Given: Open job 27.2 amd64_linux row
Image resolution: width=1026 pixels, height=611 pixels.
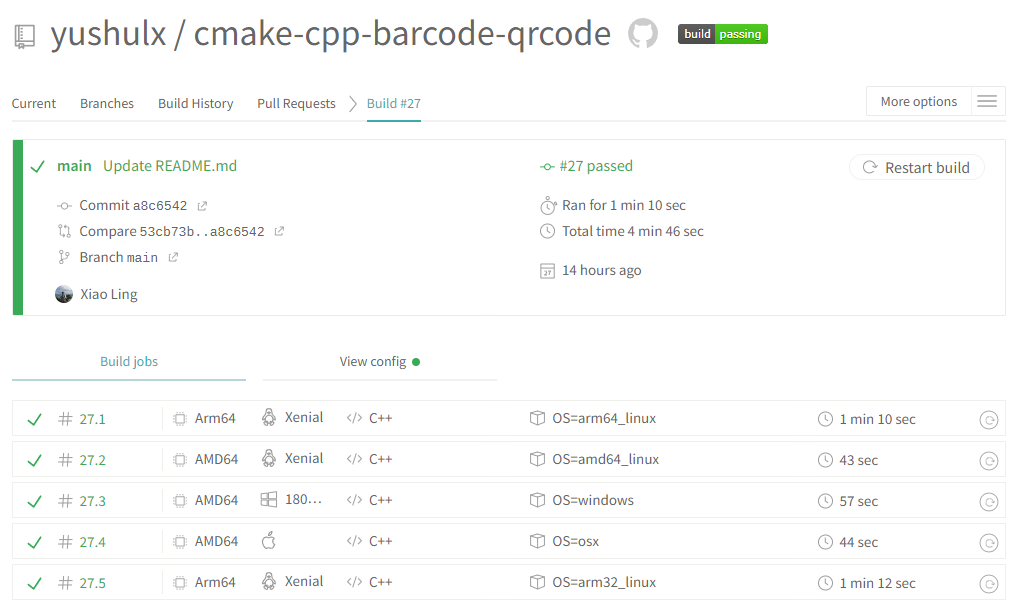Looking at the screenshot, I should click(x=606, y=460).
